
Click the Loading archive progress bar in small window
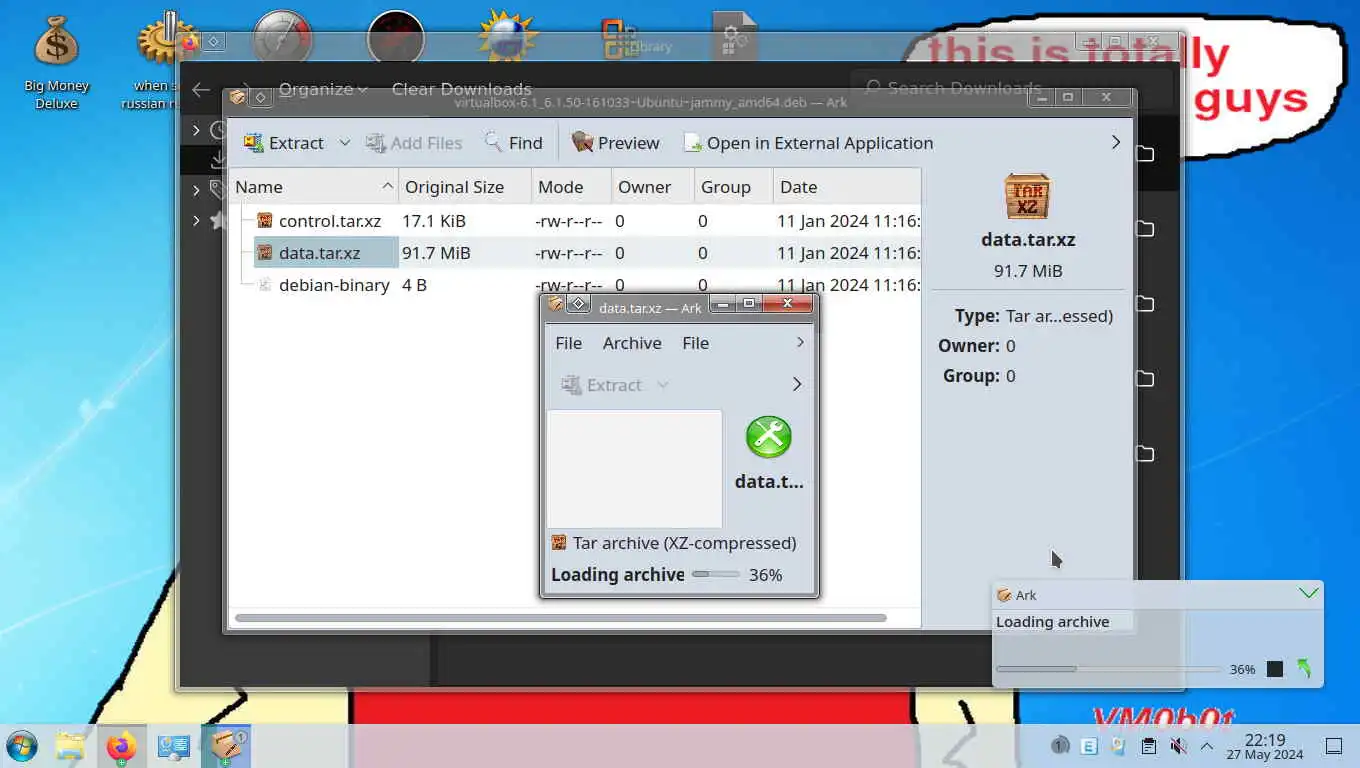(x=716, y=574)
